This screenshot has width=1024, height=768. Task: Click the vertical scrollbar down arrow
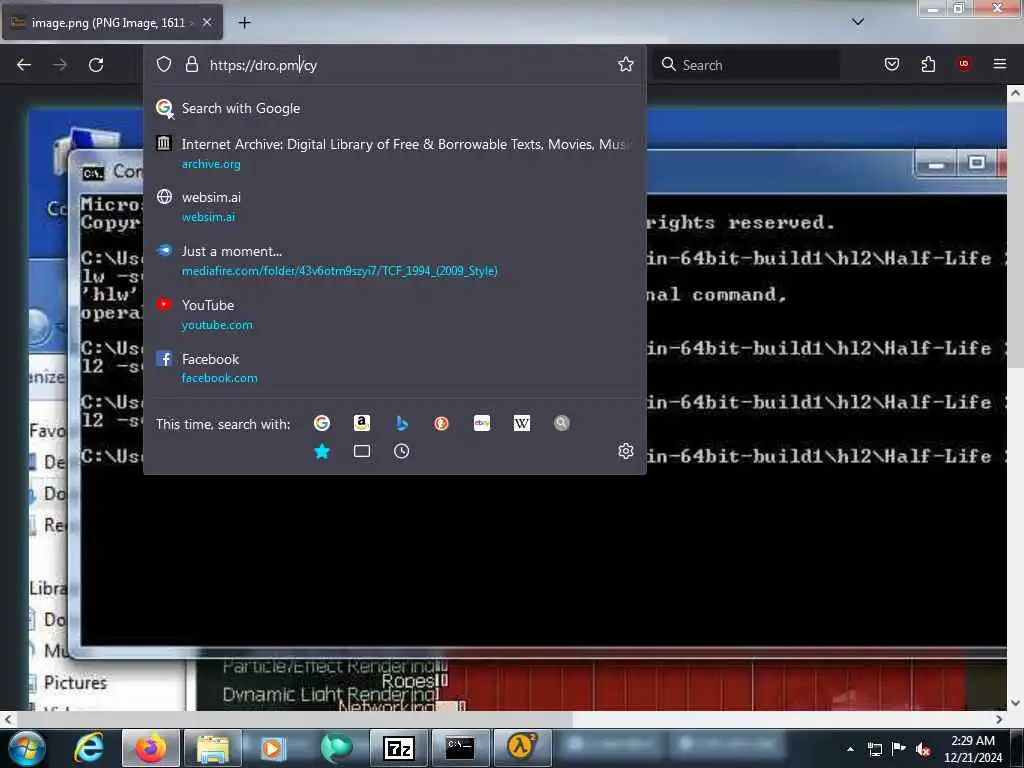[x=1016, y=703]
